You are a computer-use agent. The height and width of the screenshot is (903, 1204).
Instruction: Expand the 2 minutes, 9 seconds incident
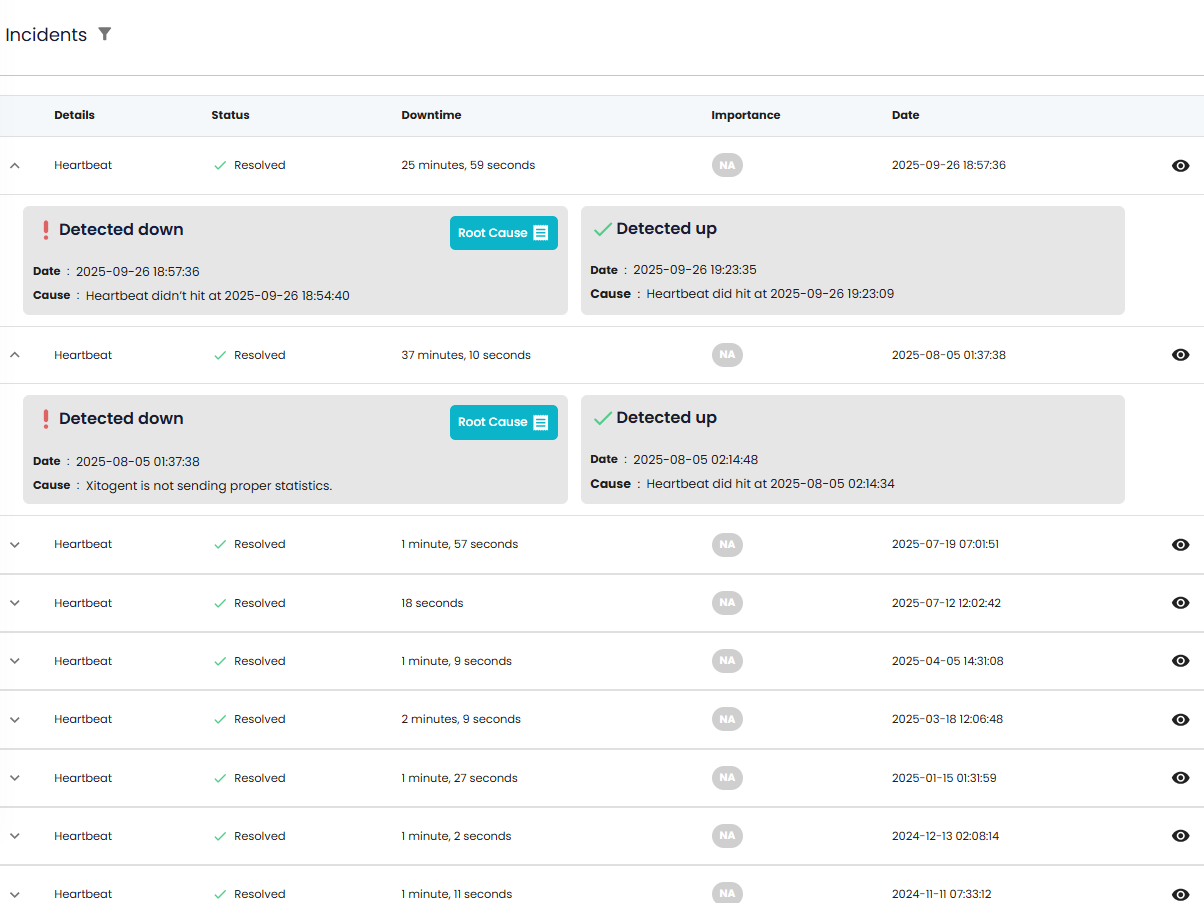pos(14,720)
